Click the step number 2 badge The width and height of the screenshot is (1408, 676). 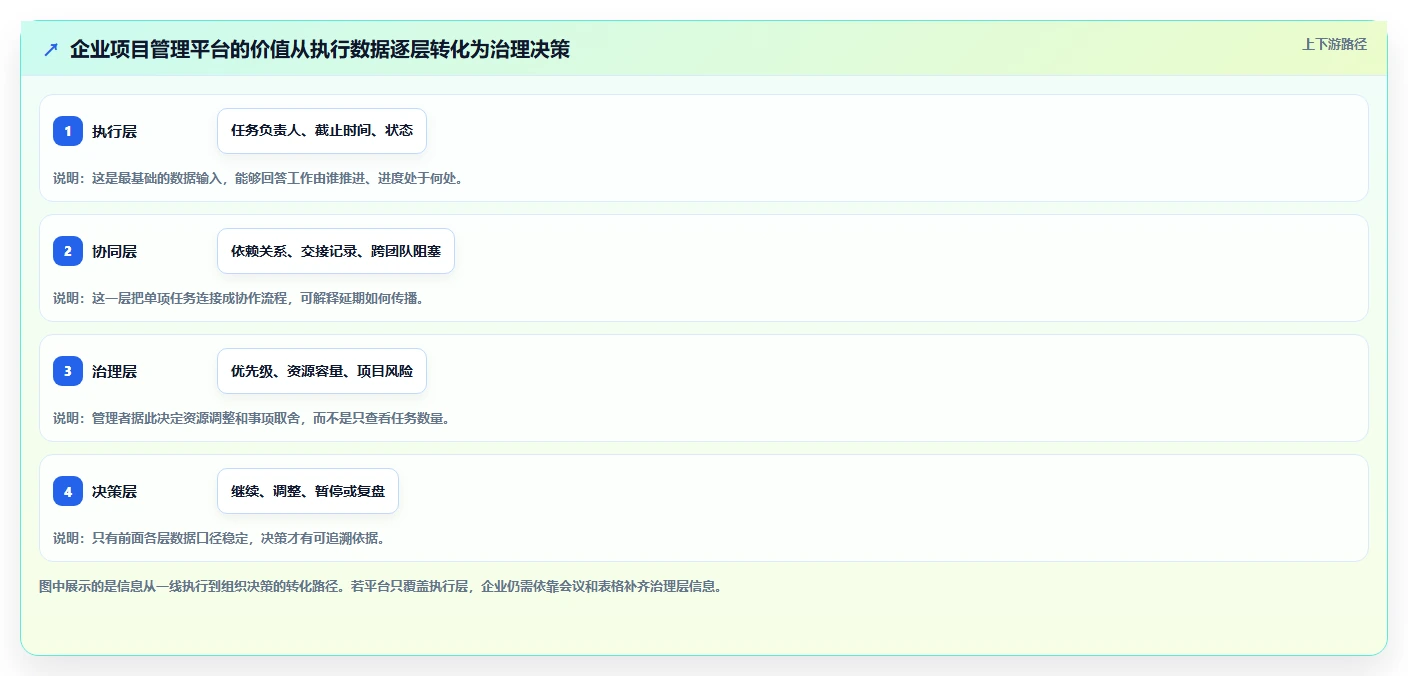[68, 251]
